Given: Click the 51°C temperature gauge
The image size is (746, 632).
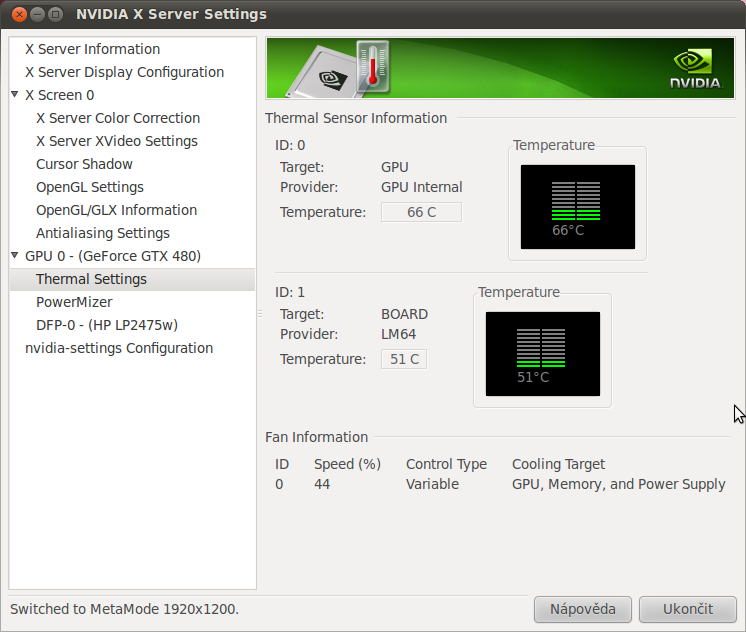Looking at the screenshot, I should click(543, 354).
